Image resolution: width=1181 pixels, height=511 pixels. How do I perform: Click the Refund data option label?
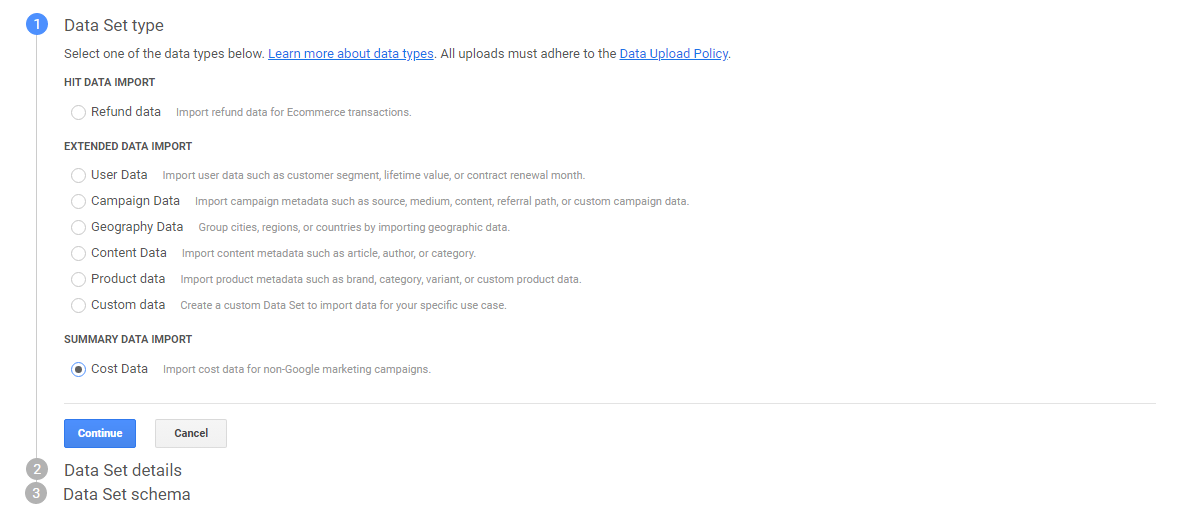(x=126, y=112)
